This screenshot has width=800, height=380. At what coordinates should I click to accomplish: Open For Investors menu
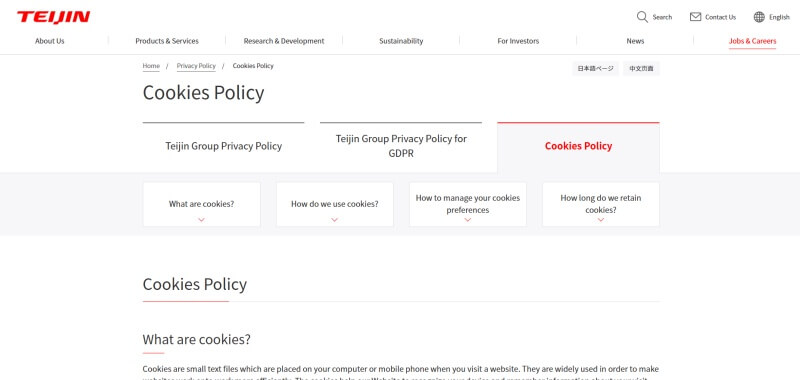[518, 41]
